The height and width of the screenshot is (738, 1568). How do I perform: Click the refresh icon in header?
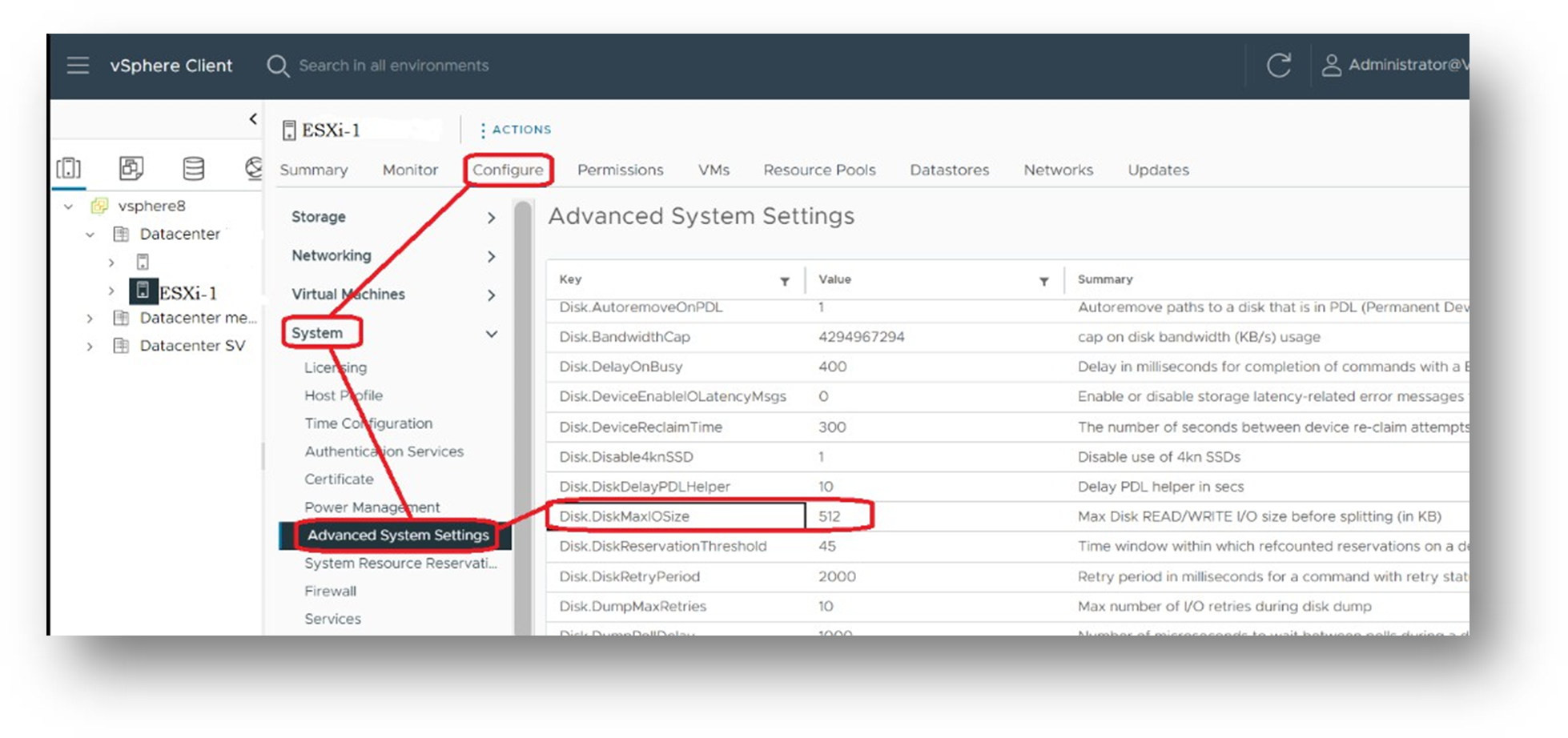pyautogui.click(x=1278, y=66)
